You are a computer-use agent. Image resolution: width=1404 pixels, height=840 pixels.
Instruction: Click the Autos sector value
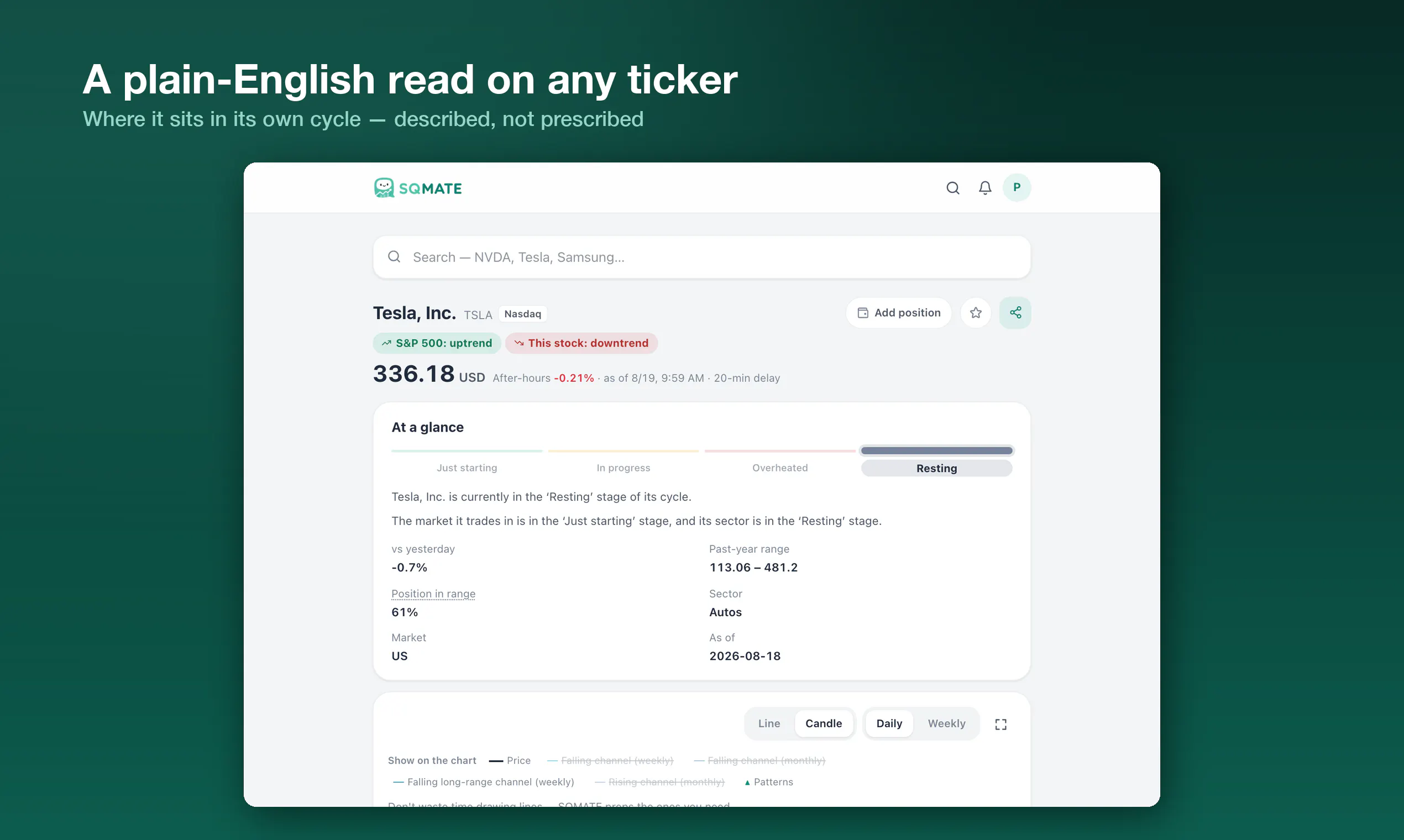tap(725, 612)
